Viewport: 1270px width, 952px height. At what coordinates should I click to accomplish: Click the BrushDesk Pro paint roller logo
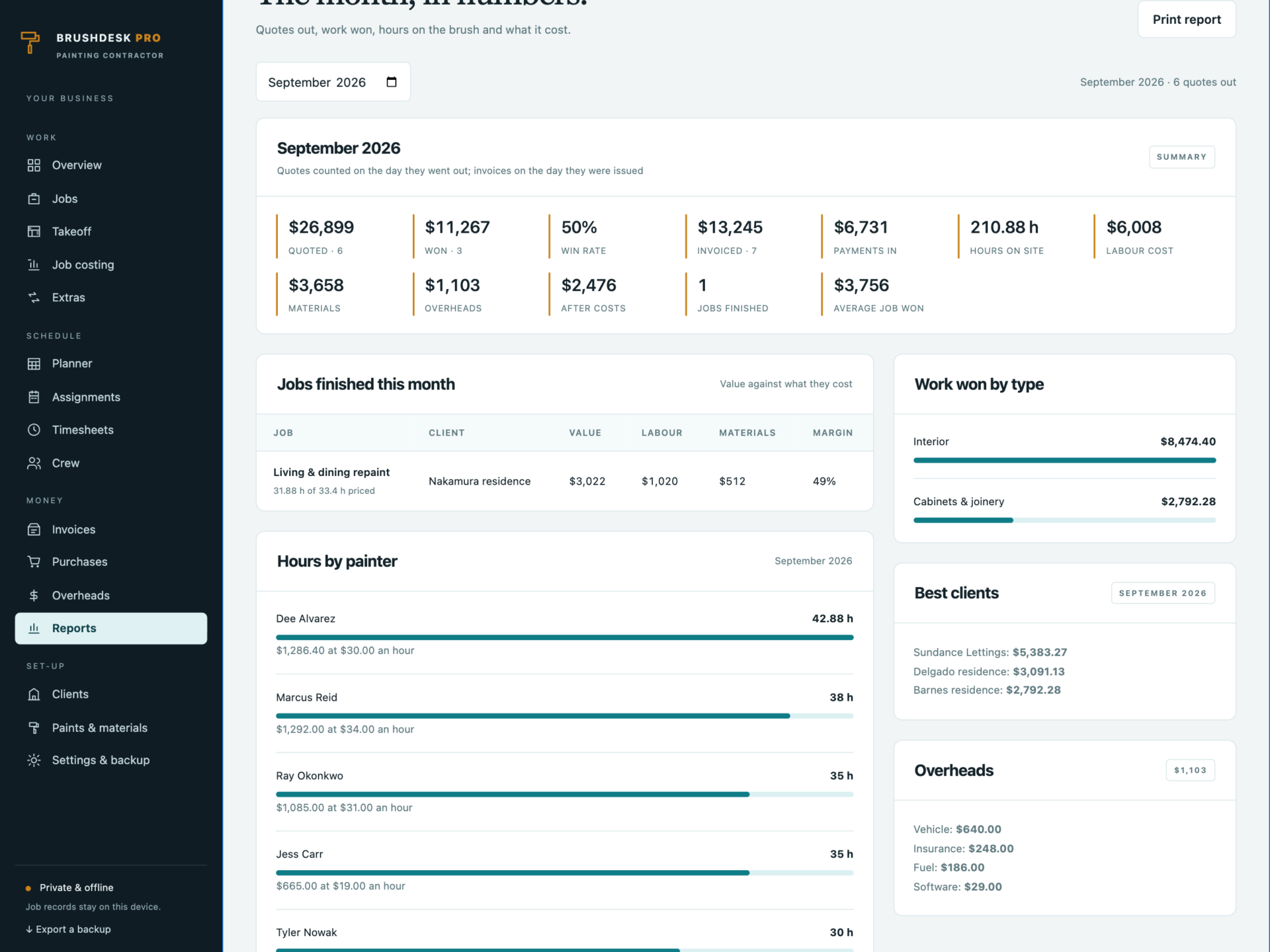pos(30,42)
